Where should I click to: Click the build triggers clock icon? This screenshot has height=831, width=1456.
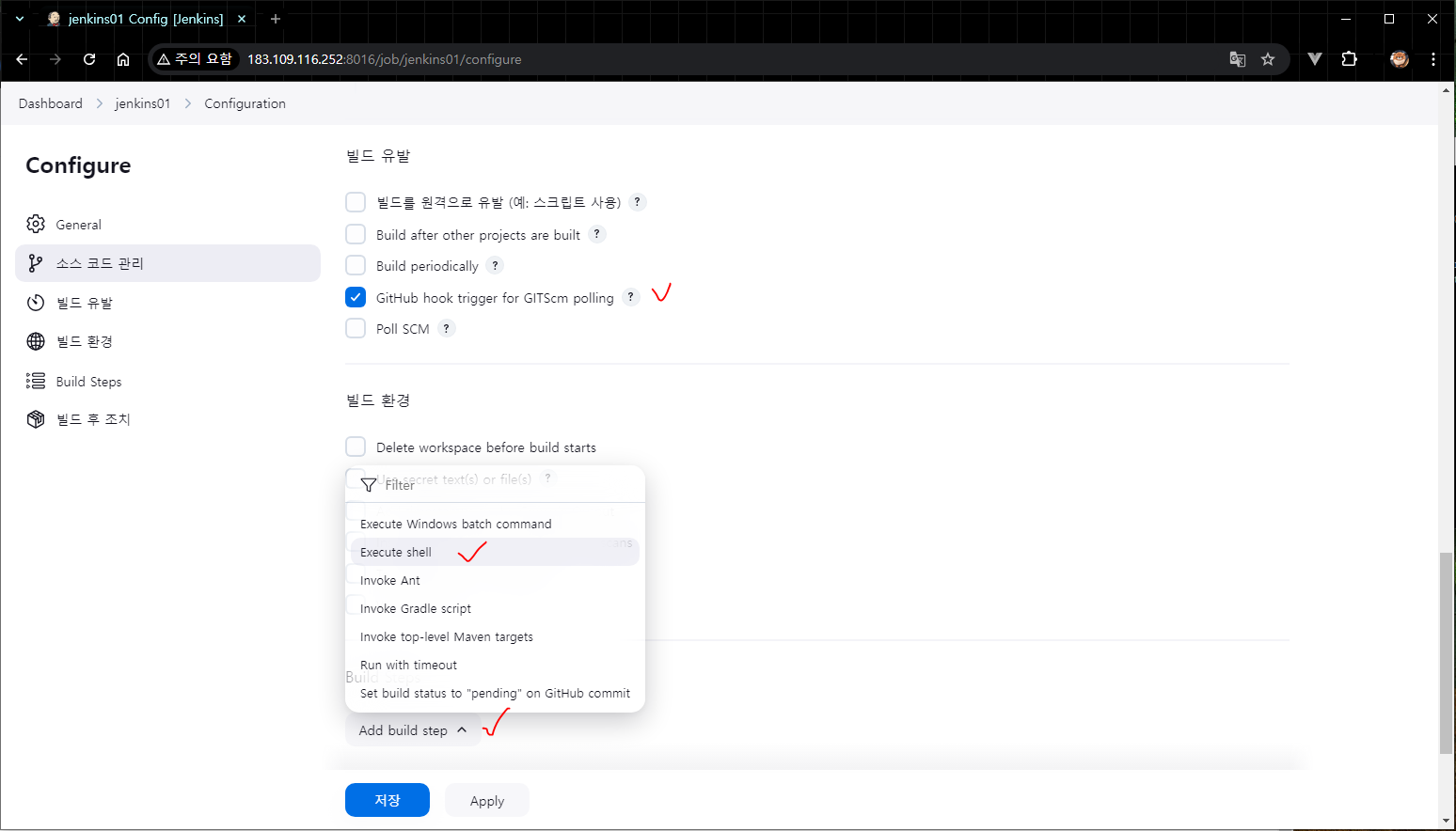[36, 303]
